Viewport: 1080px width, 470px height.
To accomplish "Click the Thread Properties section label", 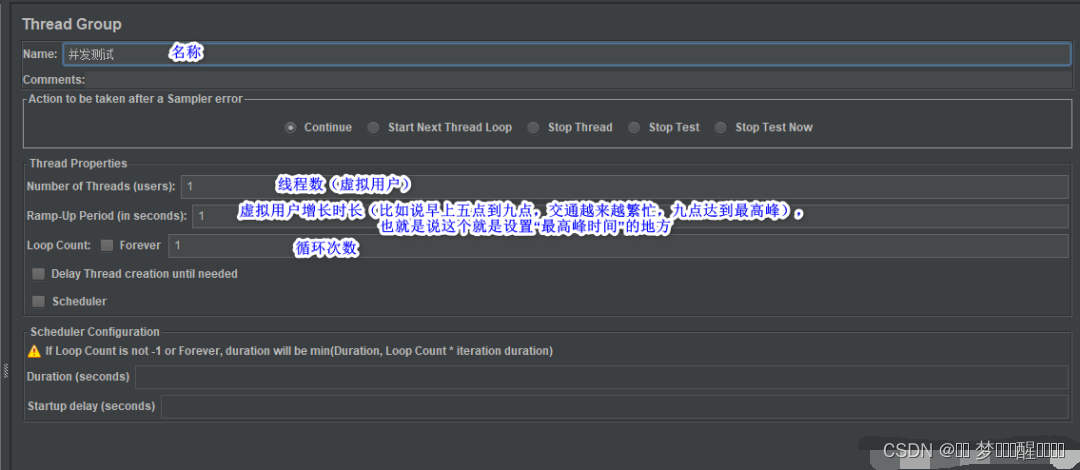I will (78, 164).
